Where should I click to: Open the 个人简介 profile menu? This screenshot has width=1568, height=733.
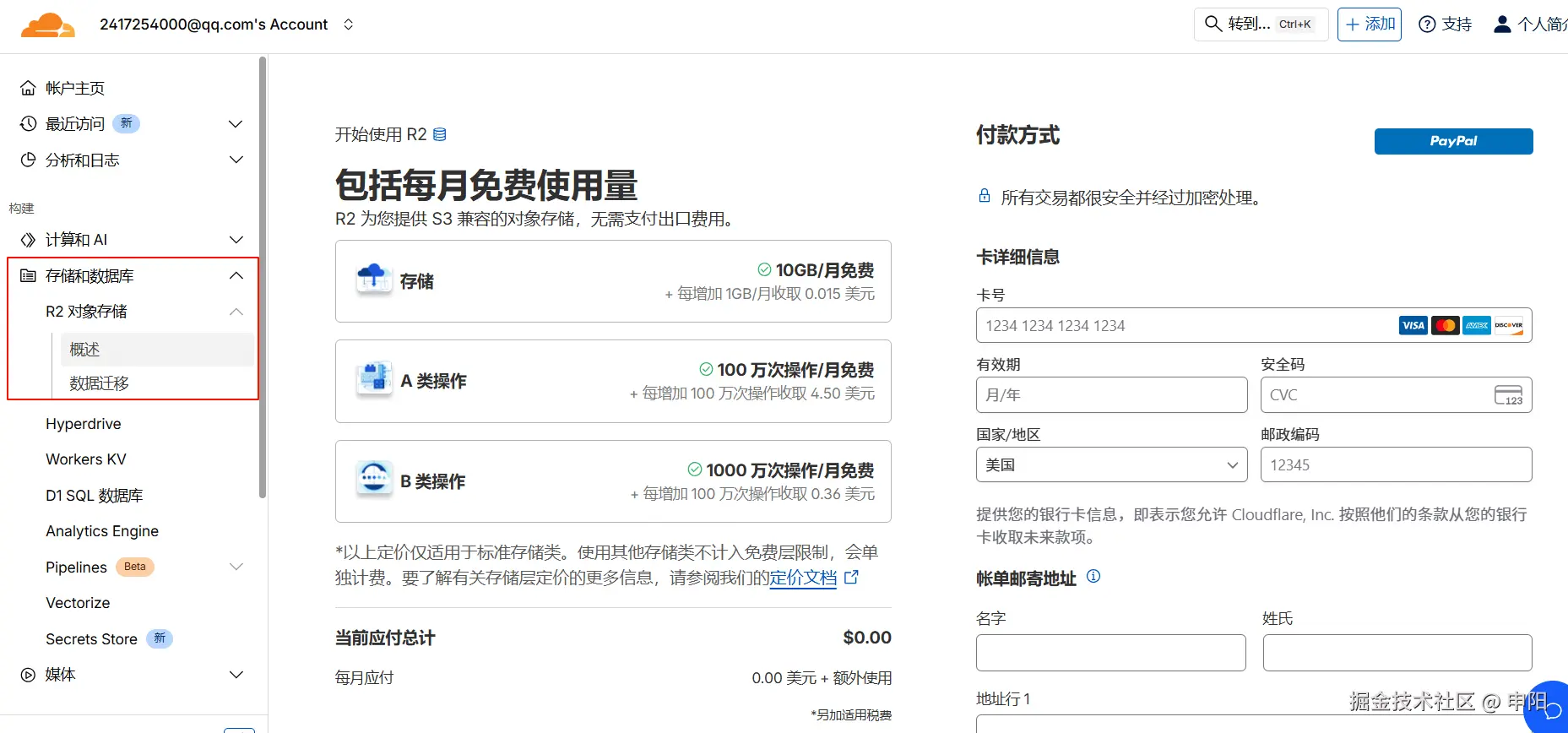click(x=1530, y=24)
